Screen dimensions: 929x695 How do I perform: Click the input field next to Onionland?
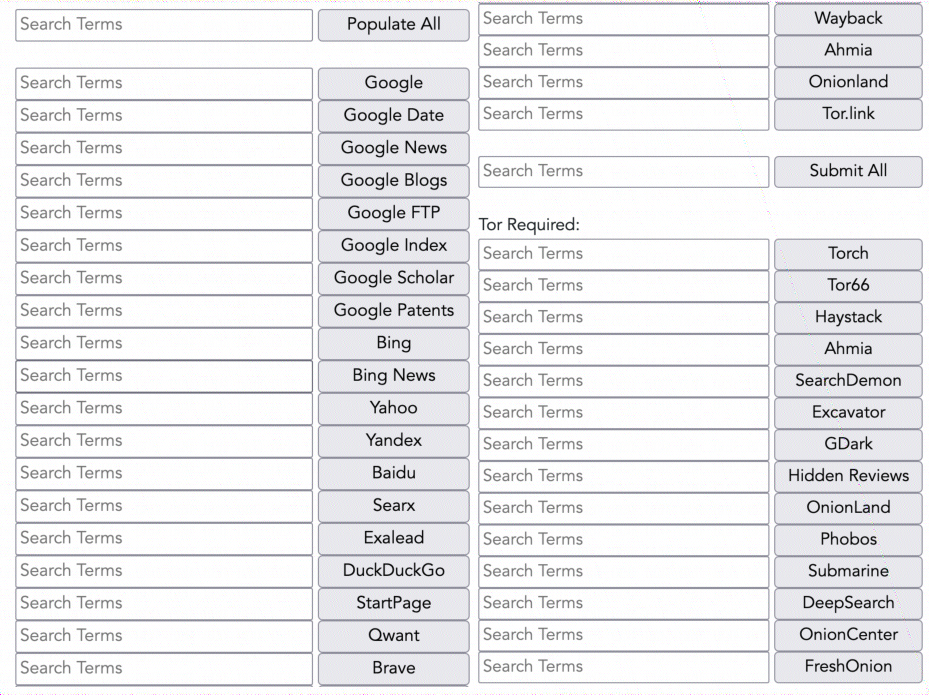[x=623, y=82]
